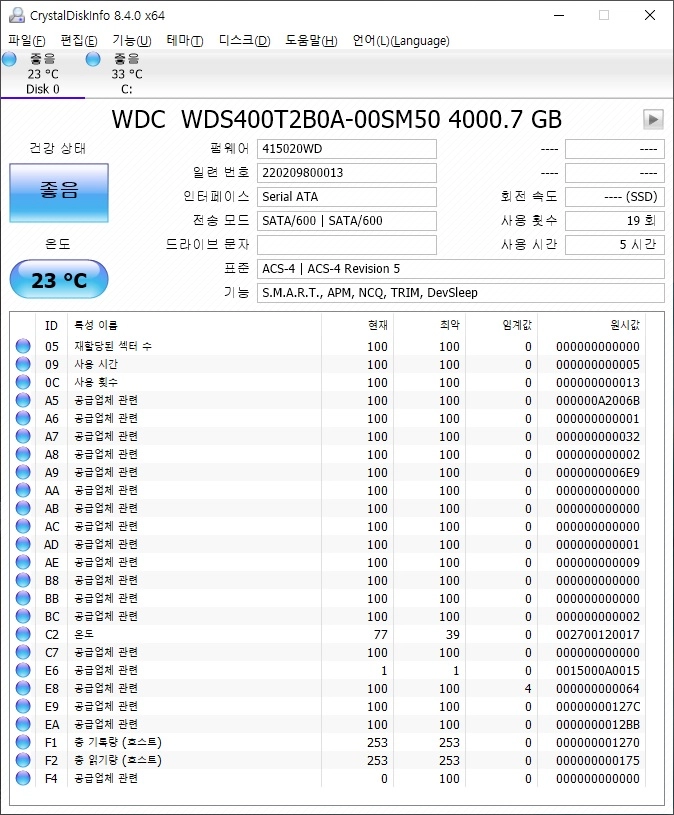The width and height of the screenshot is (674, 815).
Task: Click the status icon of row AB
Action: tap(23, 508)
